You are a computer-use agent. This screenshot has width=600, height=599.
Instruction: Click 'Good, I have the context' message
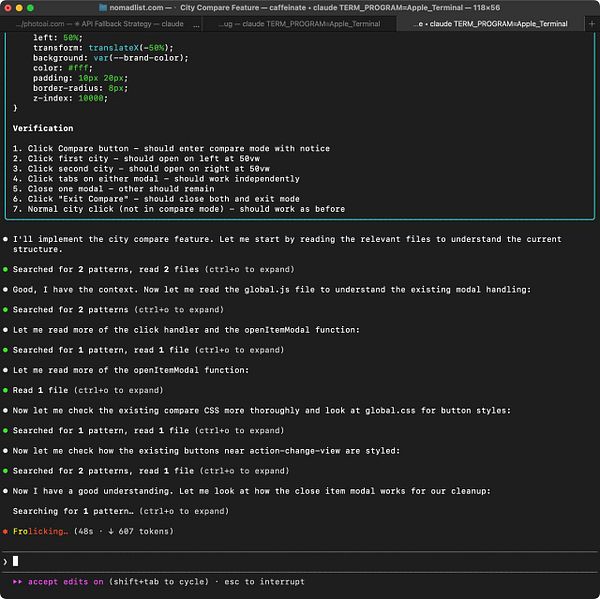[x=272, y=290]
